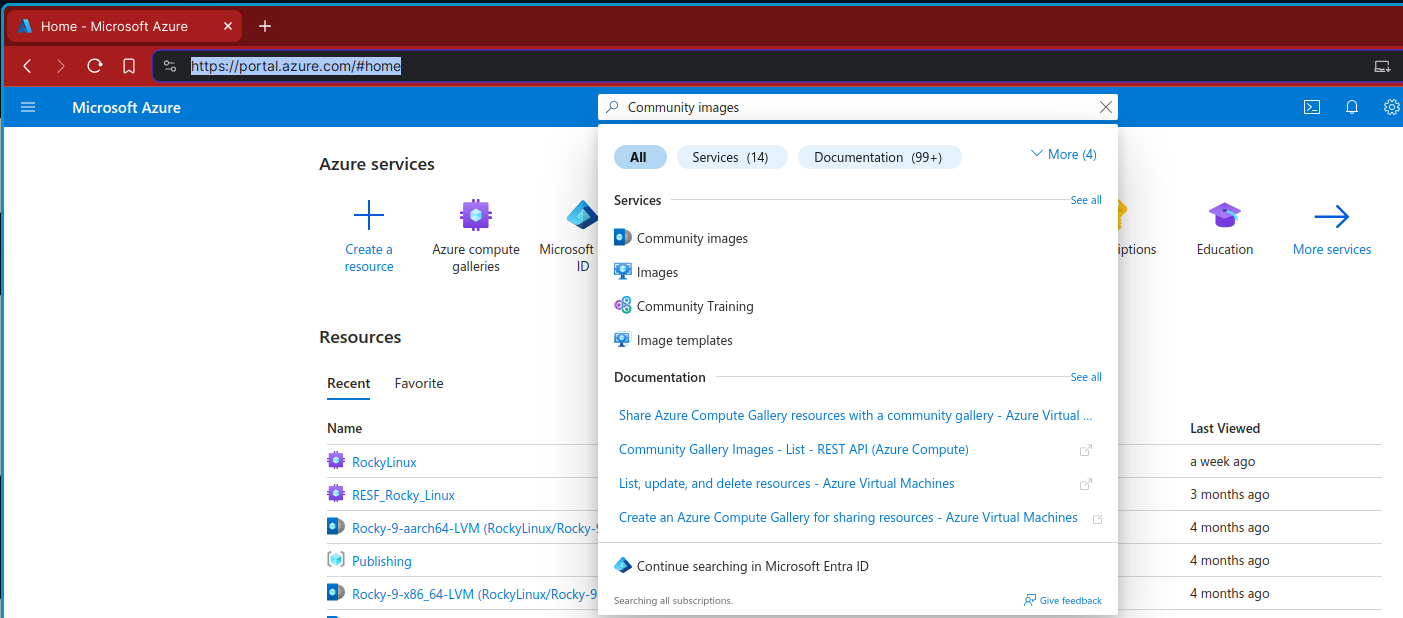Open the notifications bell

click(1352, 107)
